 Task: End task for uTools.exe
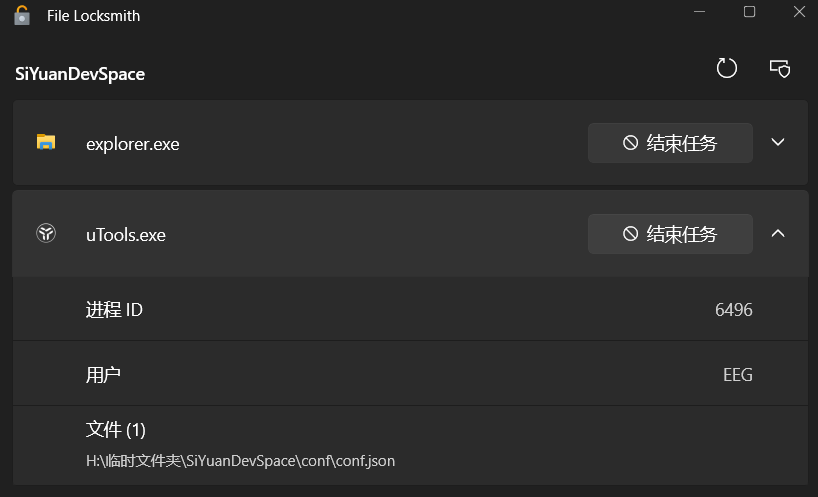[670, 234]
